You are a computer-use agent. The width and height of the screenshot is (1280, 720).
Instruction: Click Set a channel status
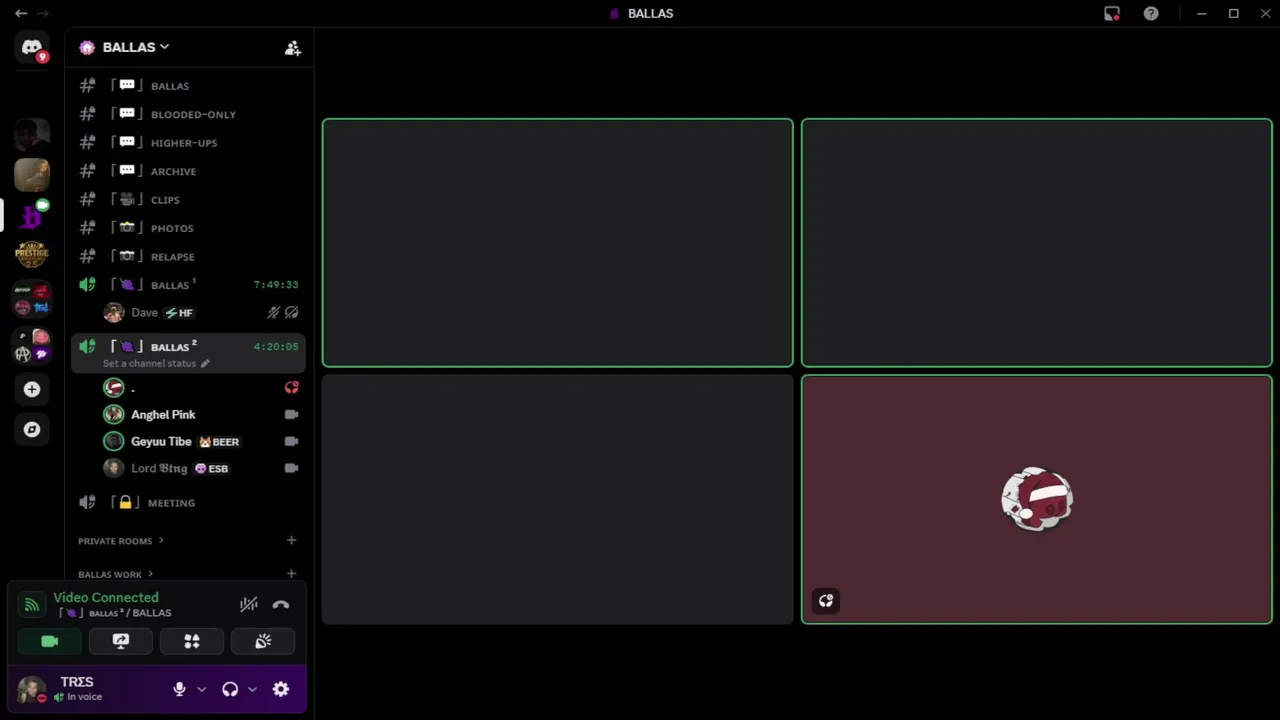click(x=156, y=363)
